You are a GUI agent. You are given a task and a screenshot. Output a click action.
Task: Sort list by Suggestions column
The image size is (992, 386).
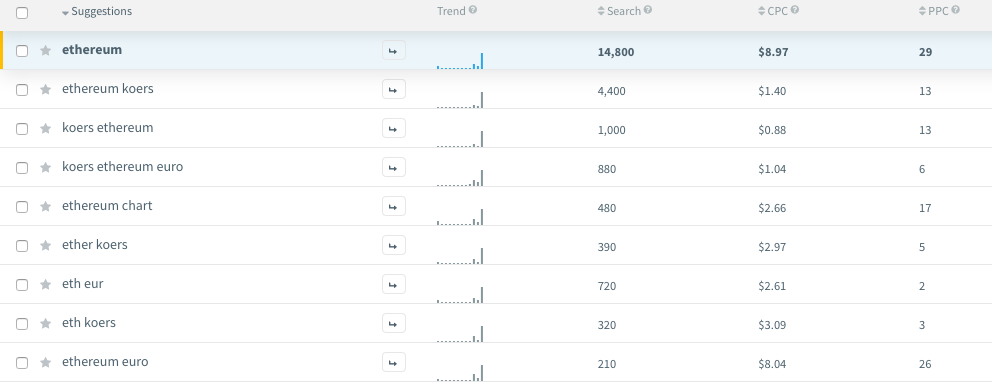pos(97,12)
